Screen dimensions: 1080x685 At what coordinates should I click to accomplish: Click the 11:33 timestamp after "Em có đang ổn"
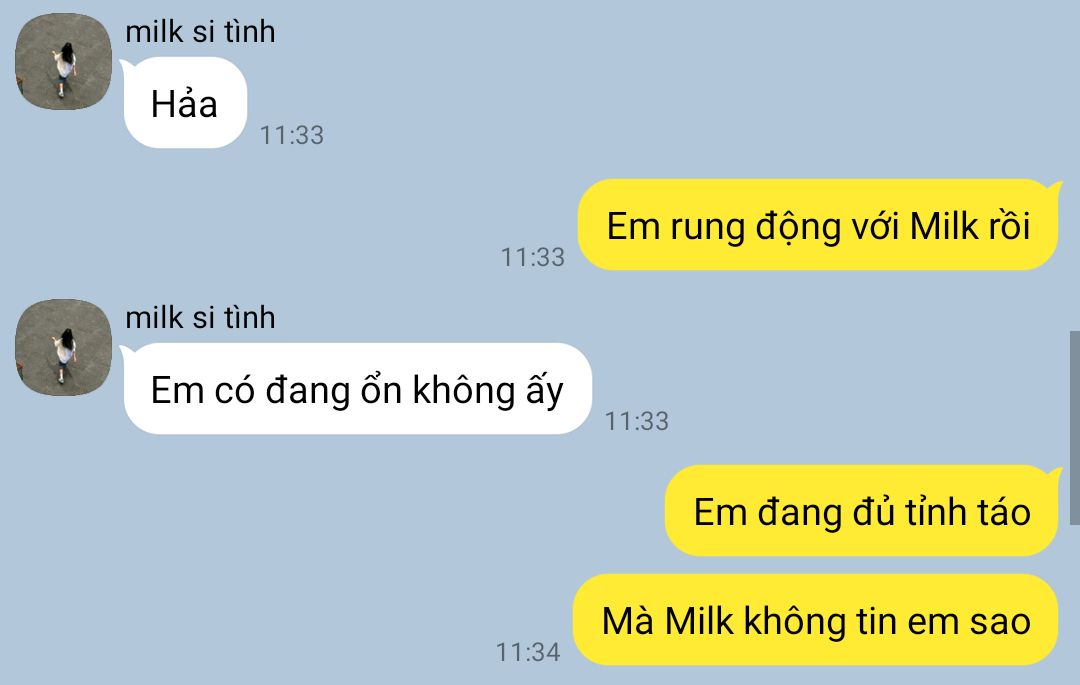coord(637,421)
